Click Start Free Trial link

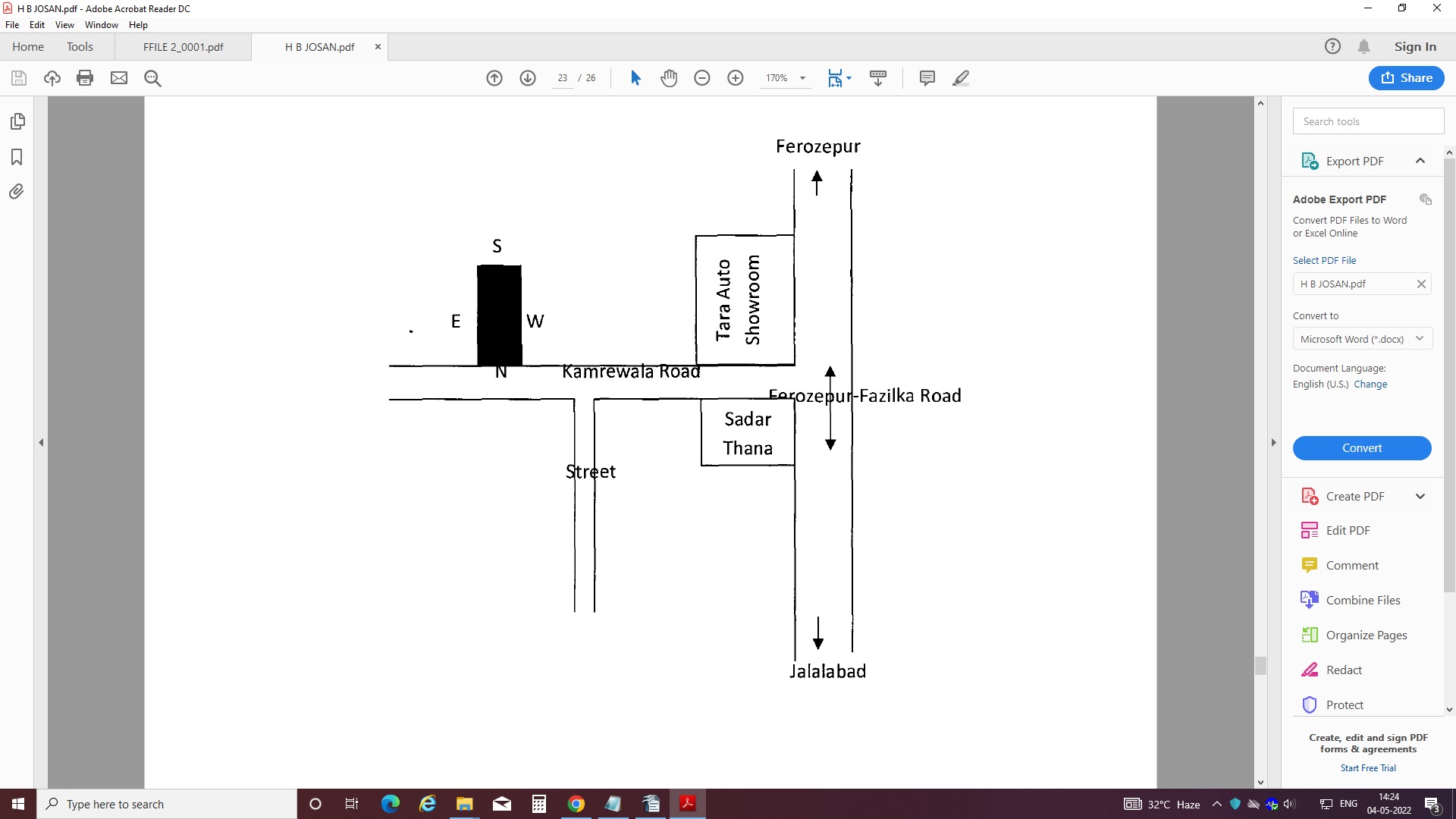(1368, 768)
